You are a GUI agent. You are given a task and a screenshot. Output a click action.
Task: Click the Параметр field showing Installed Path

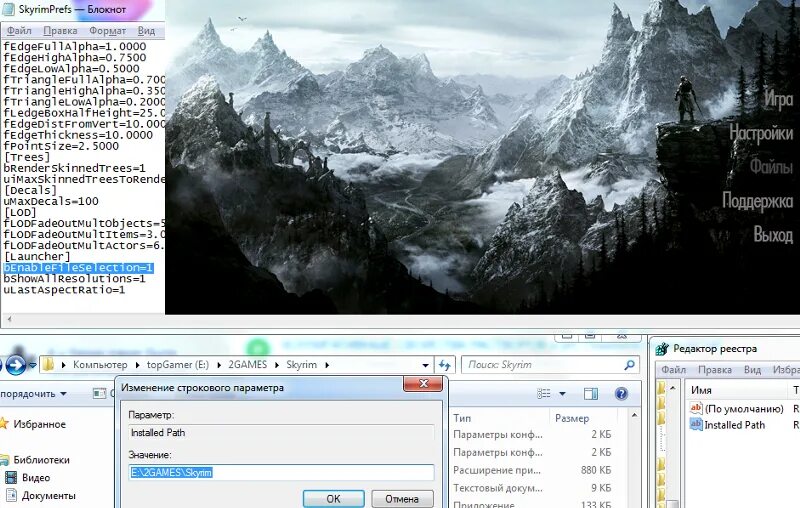(281, 433)
